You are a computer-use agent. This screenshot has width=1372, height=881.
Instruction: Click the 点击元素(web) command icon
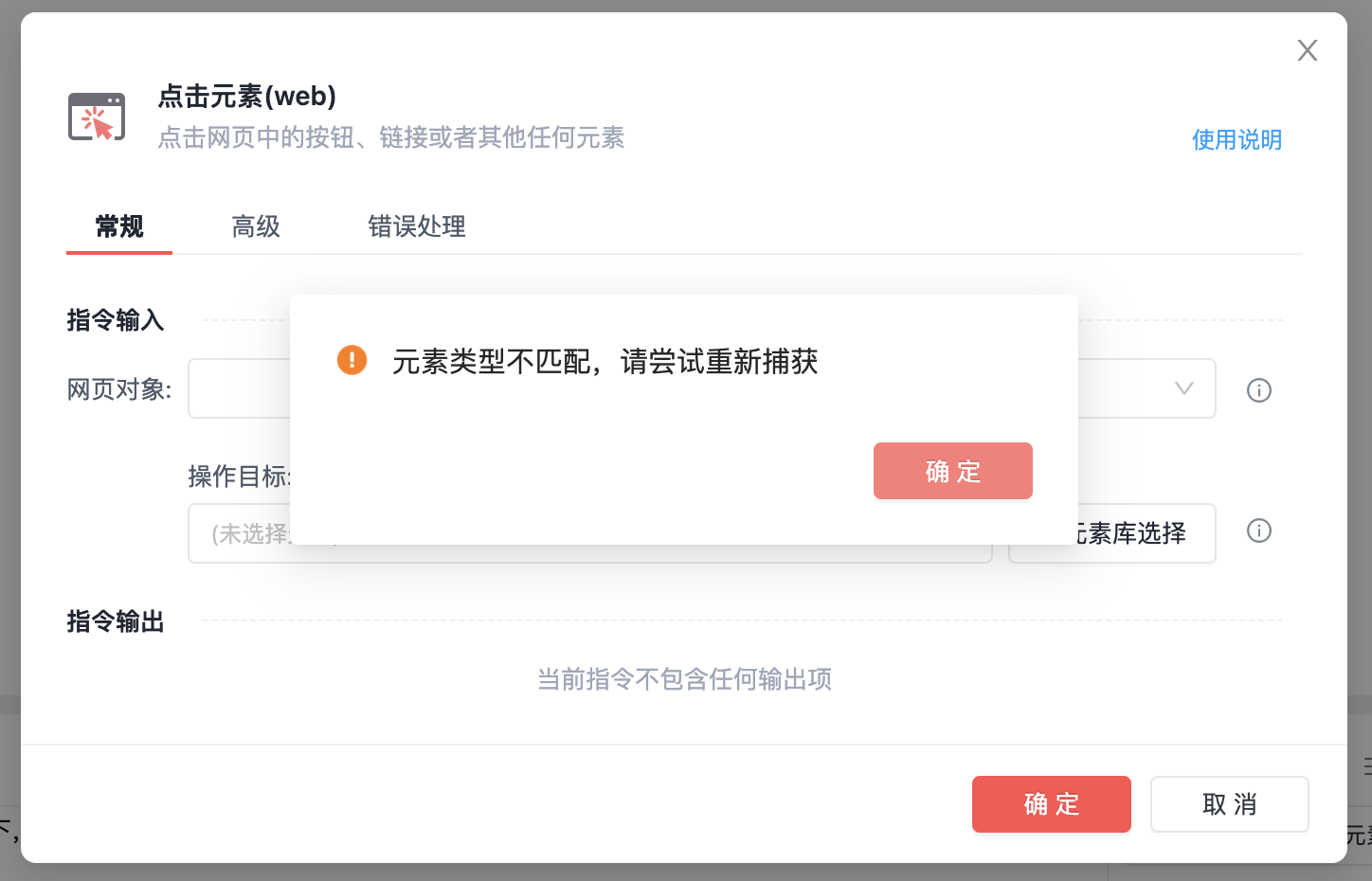click(97, 117)
